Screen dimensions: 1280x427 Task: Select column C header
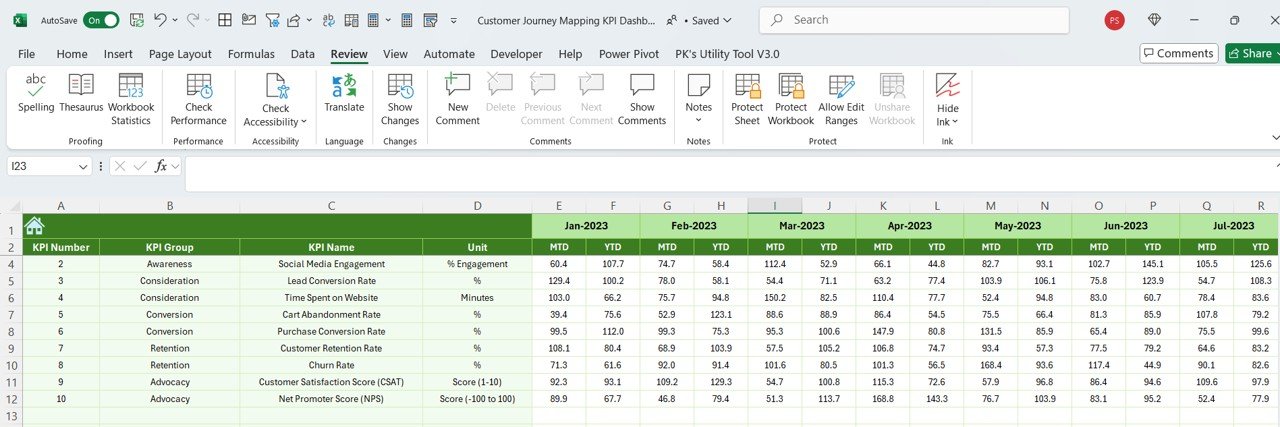(x=331, y=205)
